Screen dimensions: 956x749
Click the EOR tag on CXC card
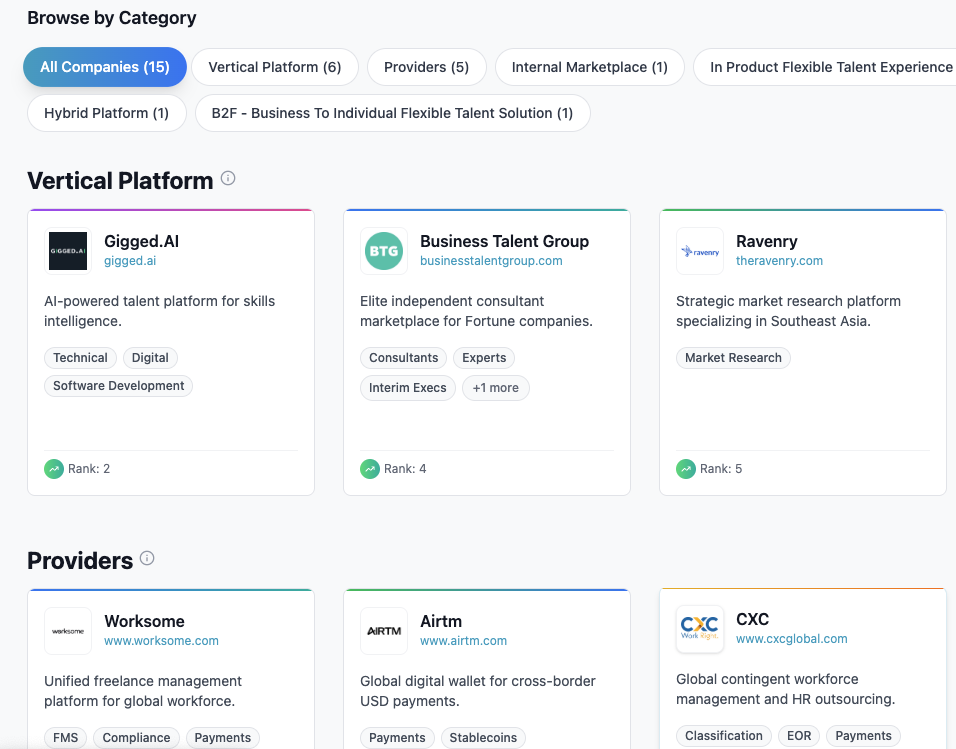point(799,736)
